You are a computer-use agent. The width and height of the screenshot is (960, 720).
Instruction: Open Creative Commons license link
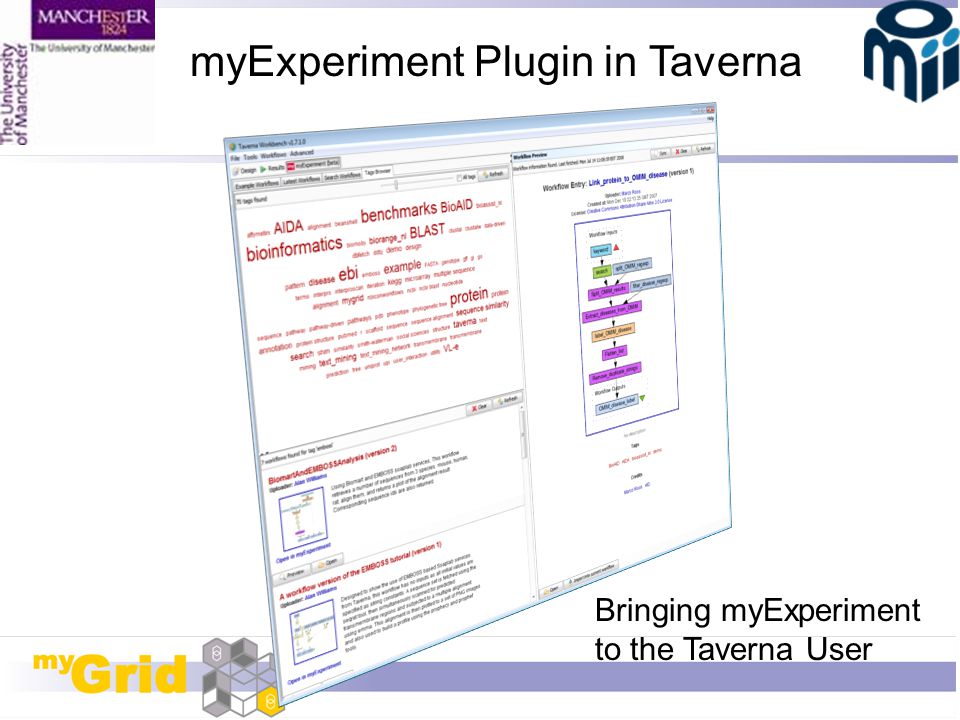point(629,205)
